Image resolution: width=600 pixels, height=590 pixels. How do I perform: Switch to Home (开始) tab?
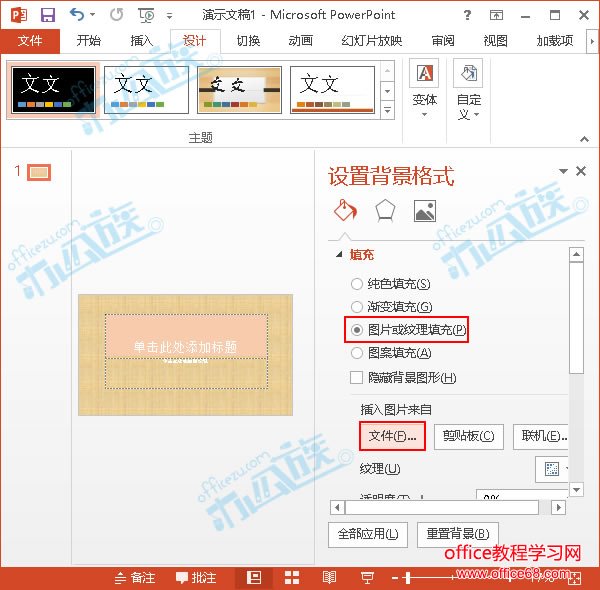click(x=89, y=41)
